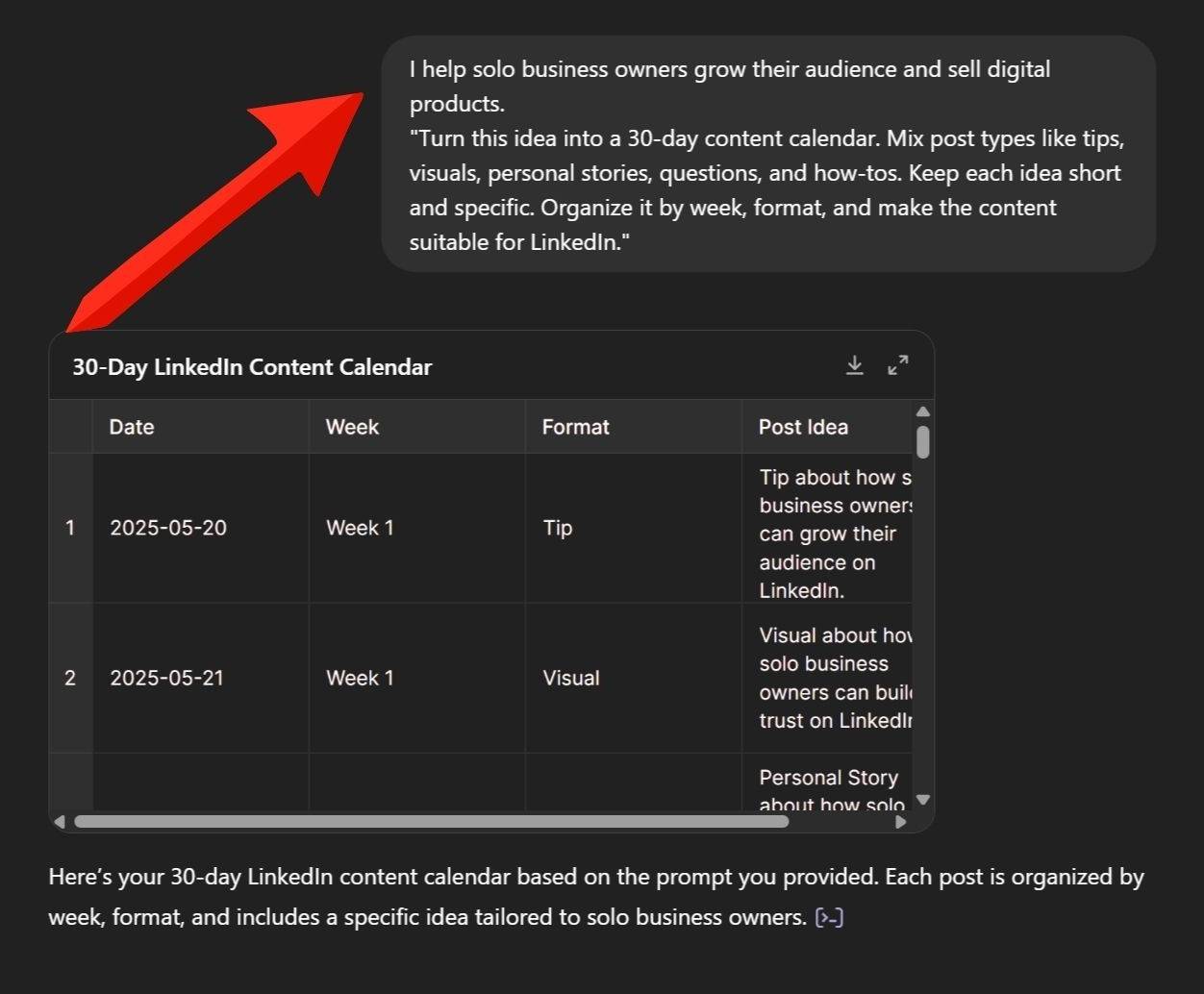1204x994 pixels.
Task: Click the table's scroll left arrow
Action: [x=60, y=822]
